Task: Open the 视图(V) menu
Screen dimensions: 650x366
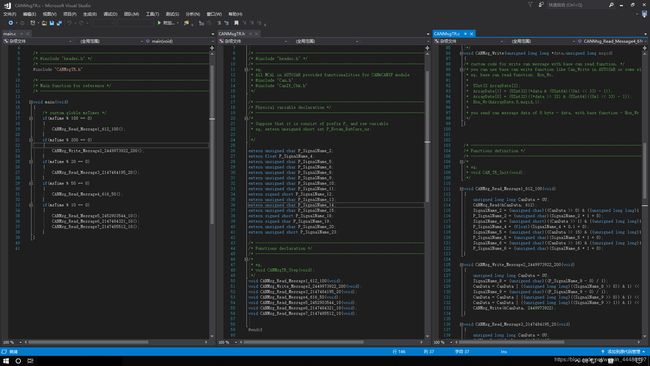Action: point(49,14)
